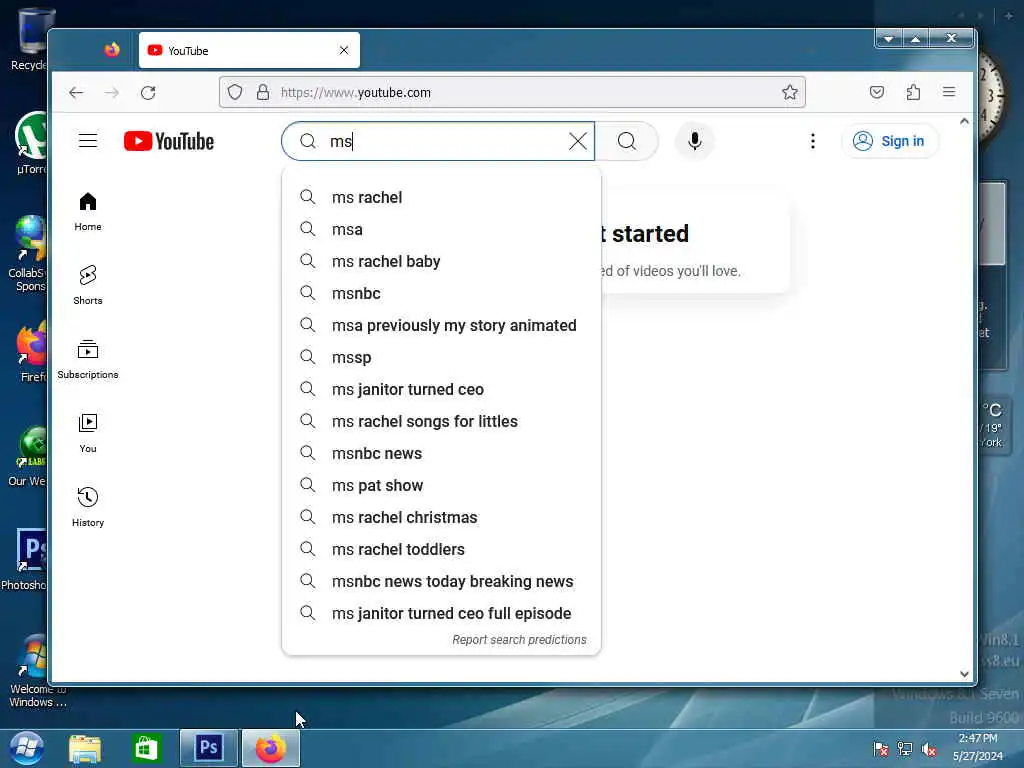The image size is (1024, 768).
Task: Open History from sidebar
Action: 88,507
